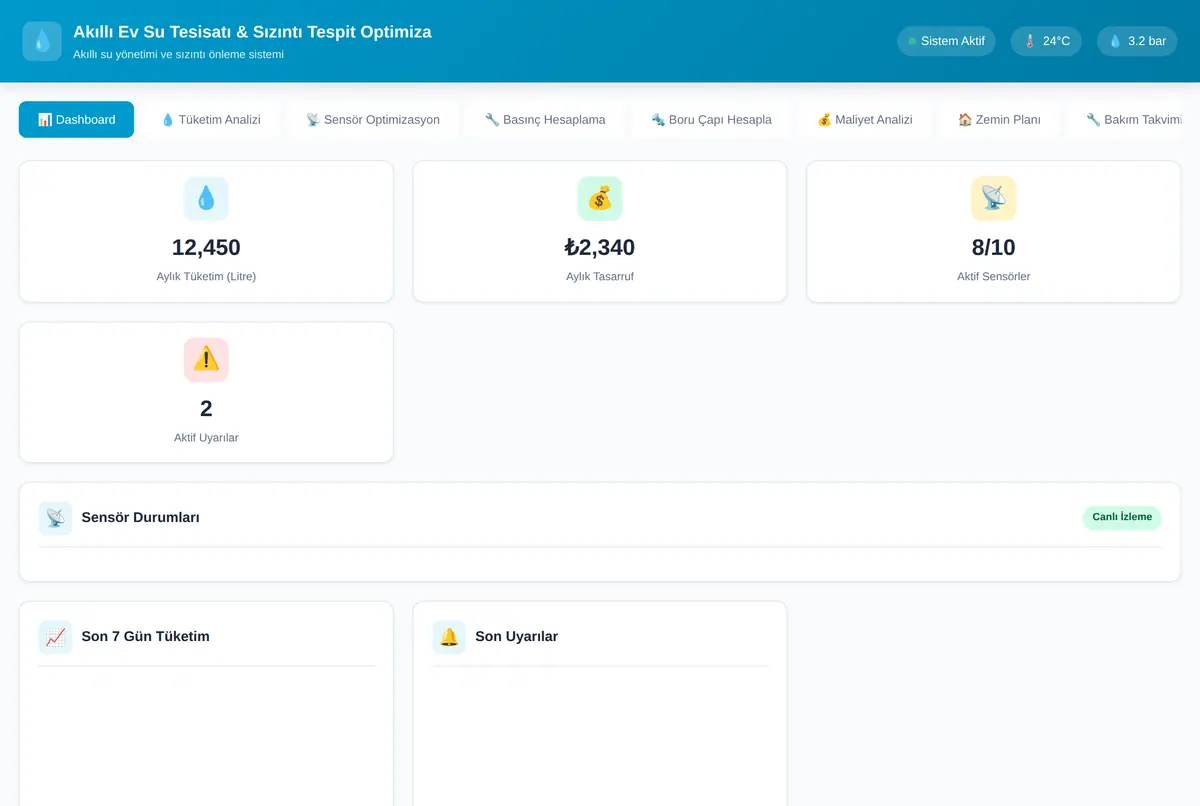Click the droplet icon above Aylık Tüketim

click(206, 199)
